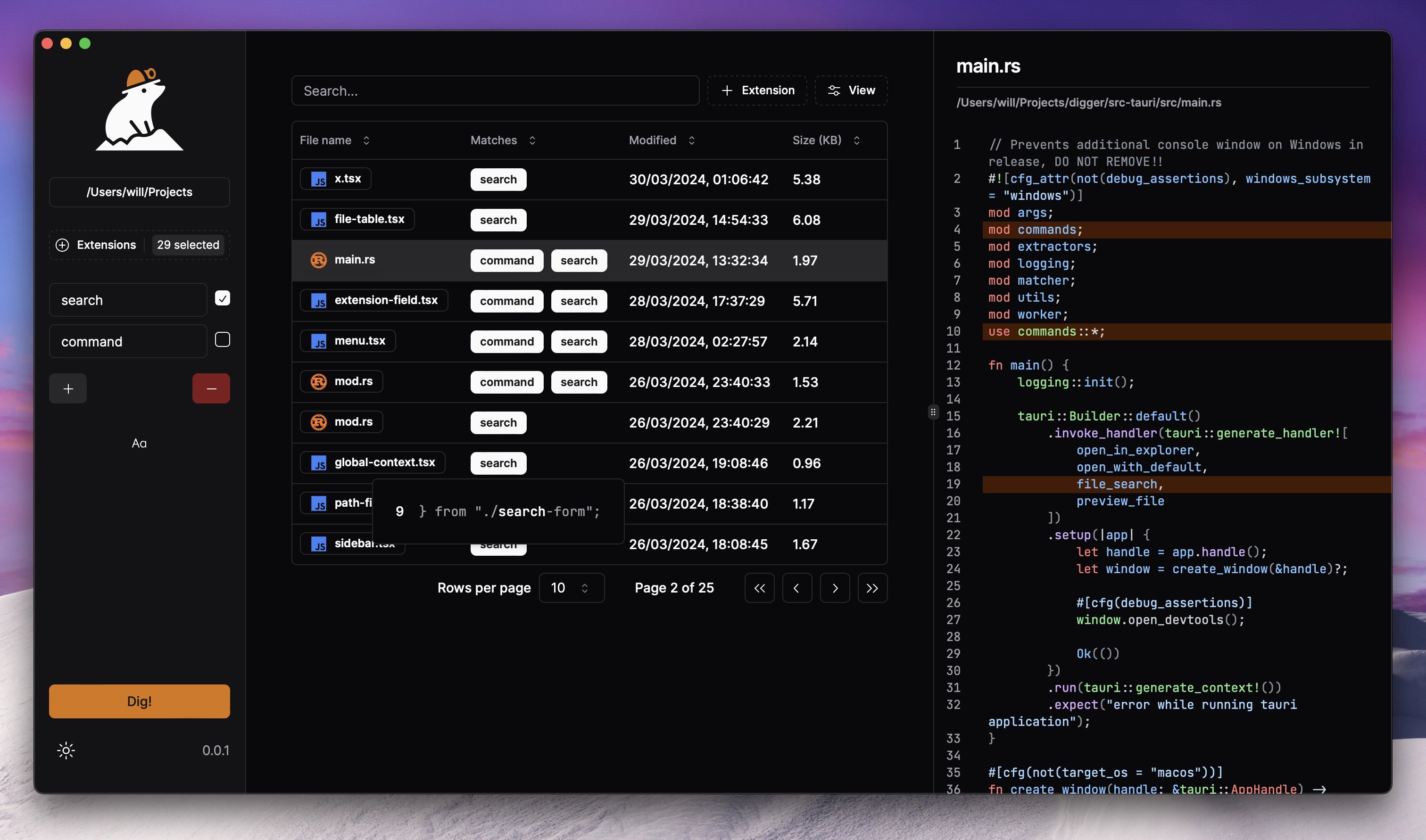Viewport: 1426px width, 840px height.
Task: Grab the preview panel resize handle
Action: (x=933, y=412)
